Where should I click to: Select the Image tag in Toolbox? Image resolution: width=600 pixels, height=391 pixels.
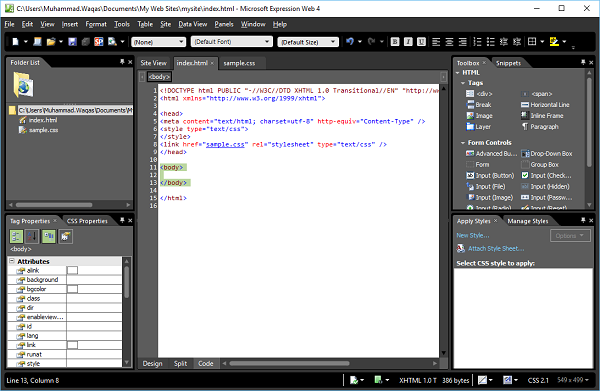(x=479, y=116)
